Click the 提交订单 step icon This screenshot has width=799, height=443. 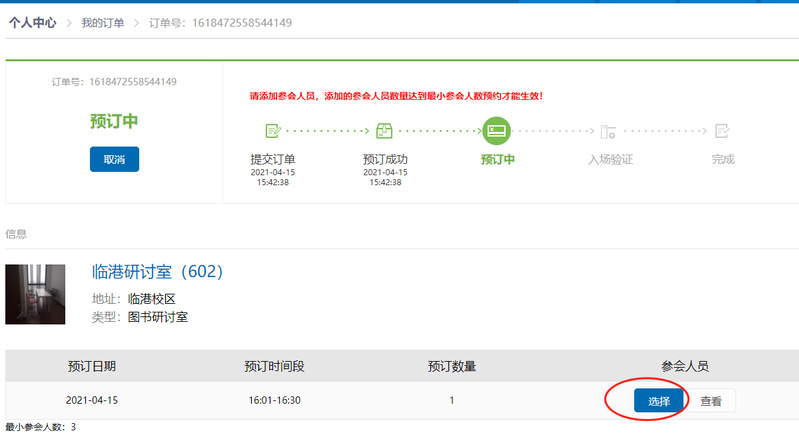pyautogui.click(x=273, y=131)
